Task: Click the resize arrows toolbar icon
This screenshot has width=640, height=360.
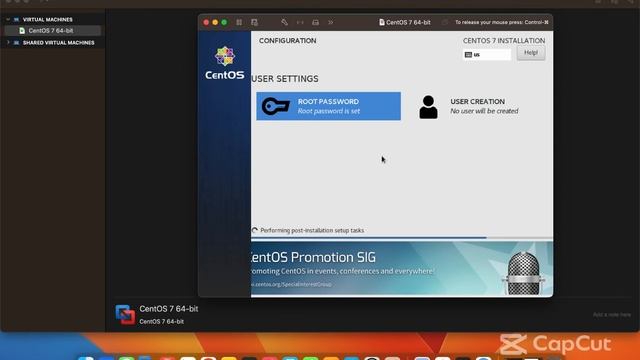Action: coord(300,22)
